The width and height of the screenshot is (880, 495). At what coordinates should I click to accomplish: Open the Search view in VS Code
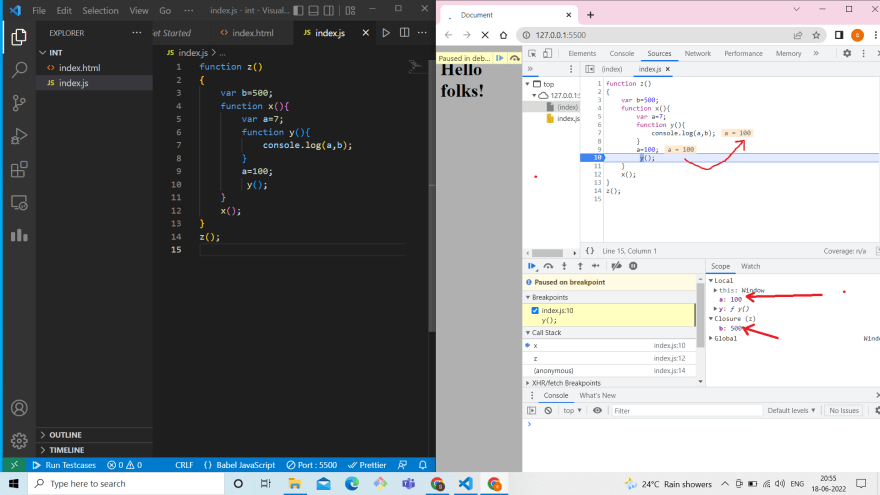pos(19,70)
